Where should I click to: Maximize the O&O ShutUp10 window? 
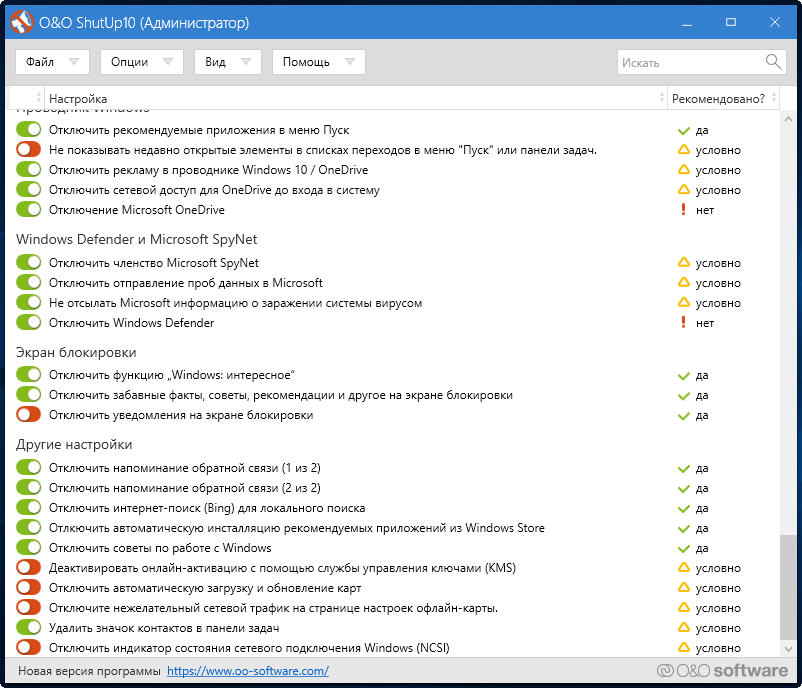click(731, 23)
